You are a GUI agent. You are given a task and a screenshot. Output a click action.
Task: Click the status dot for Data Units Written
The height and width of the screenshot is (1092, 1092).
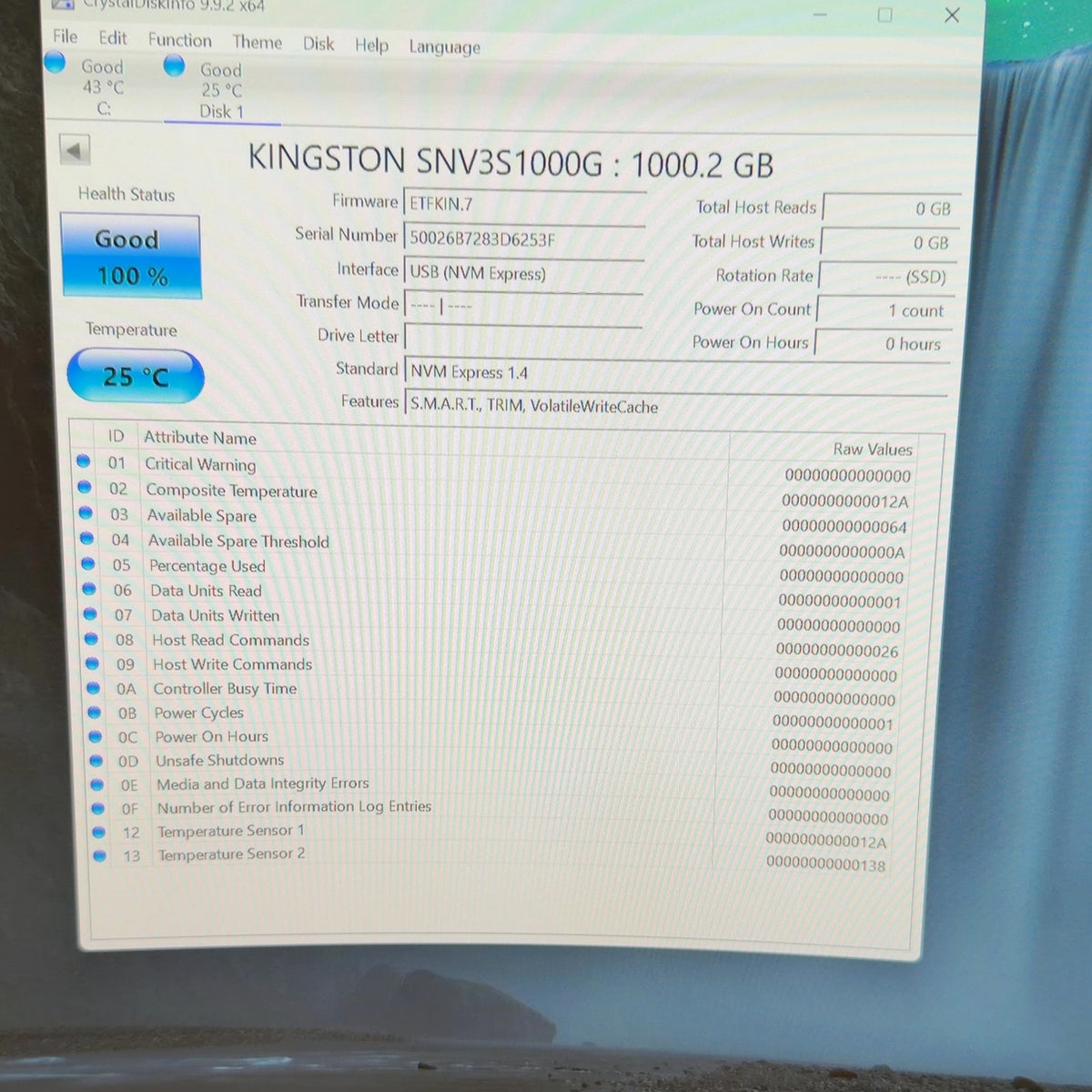click(90, 613)
